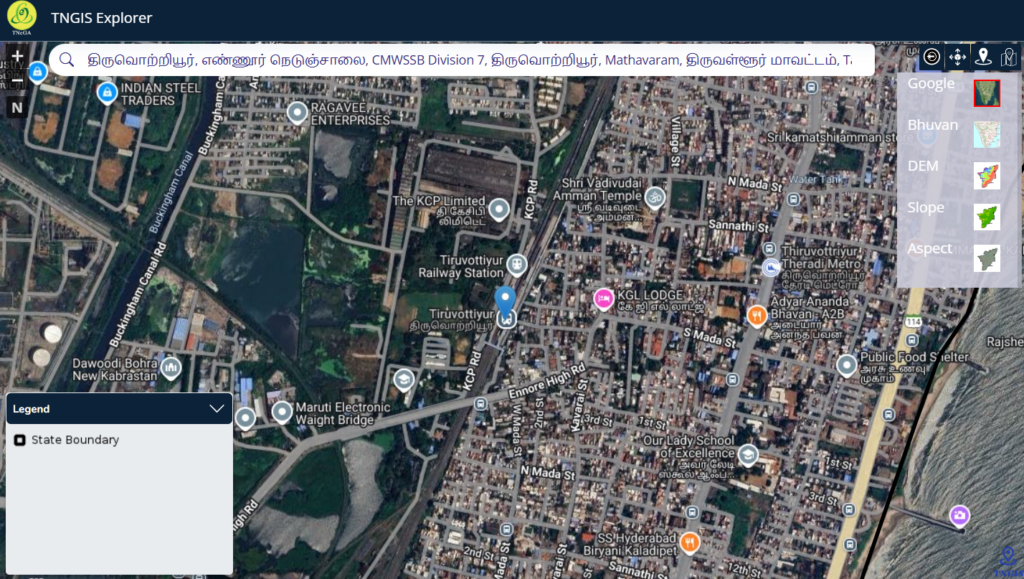Image resolution: width=1024 pixels, height=579 pixels.
Task: Click the address search input field
Action: [470, 60]
